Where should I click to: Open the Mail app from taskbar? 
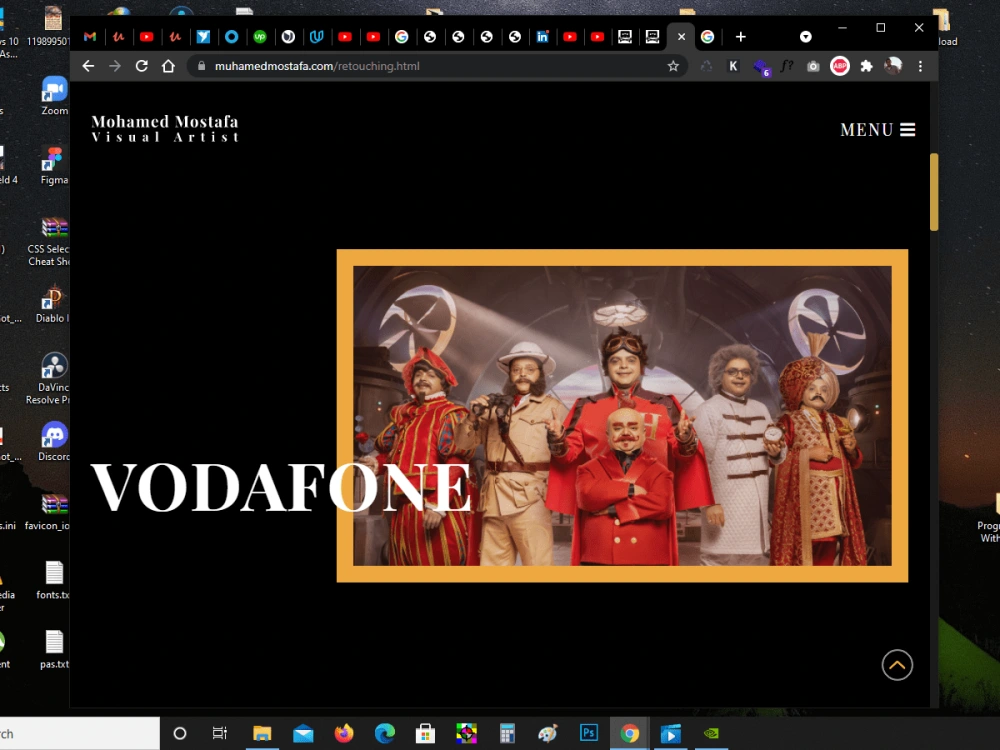(x=303, y=733)
